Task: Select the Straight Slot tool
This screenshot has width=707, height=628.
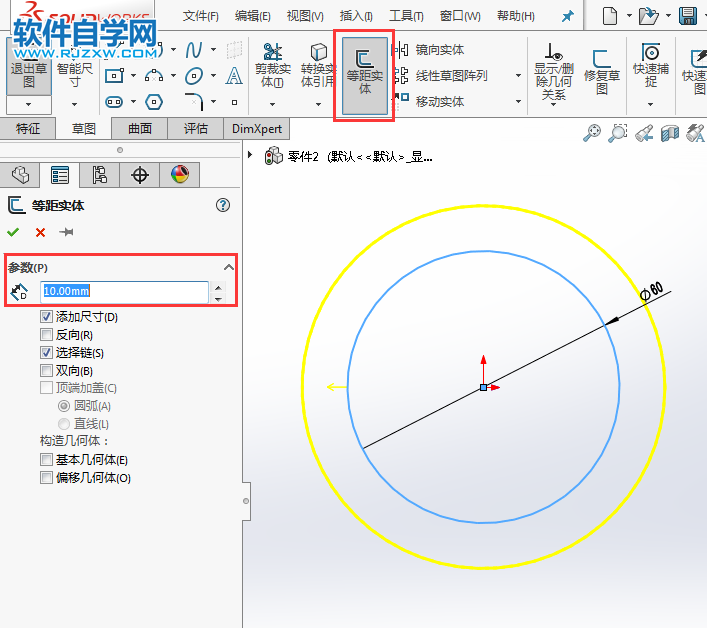Action: pos(114,102)
